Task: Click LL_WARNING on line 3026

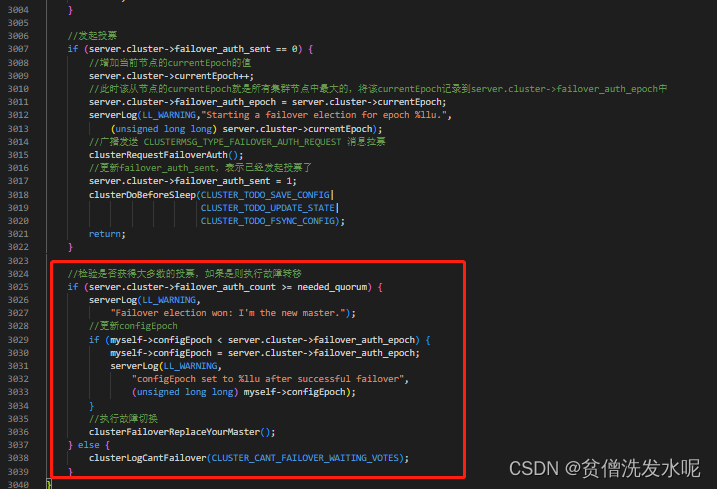Action: 169,300
